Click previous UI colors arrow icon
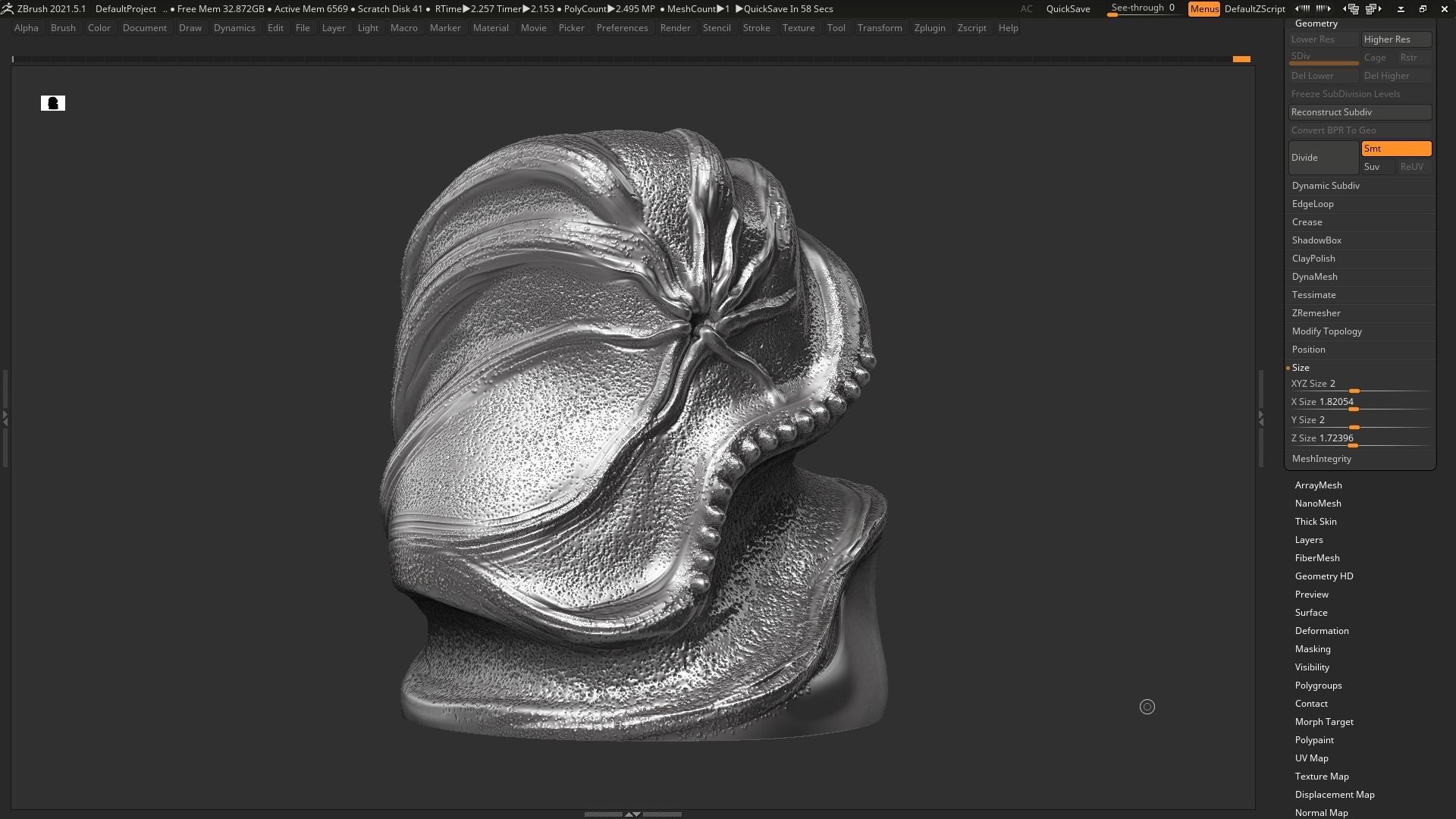The height and width of the screenshot is (819, 1456). pyautogui.click(x=1302, y=9)
